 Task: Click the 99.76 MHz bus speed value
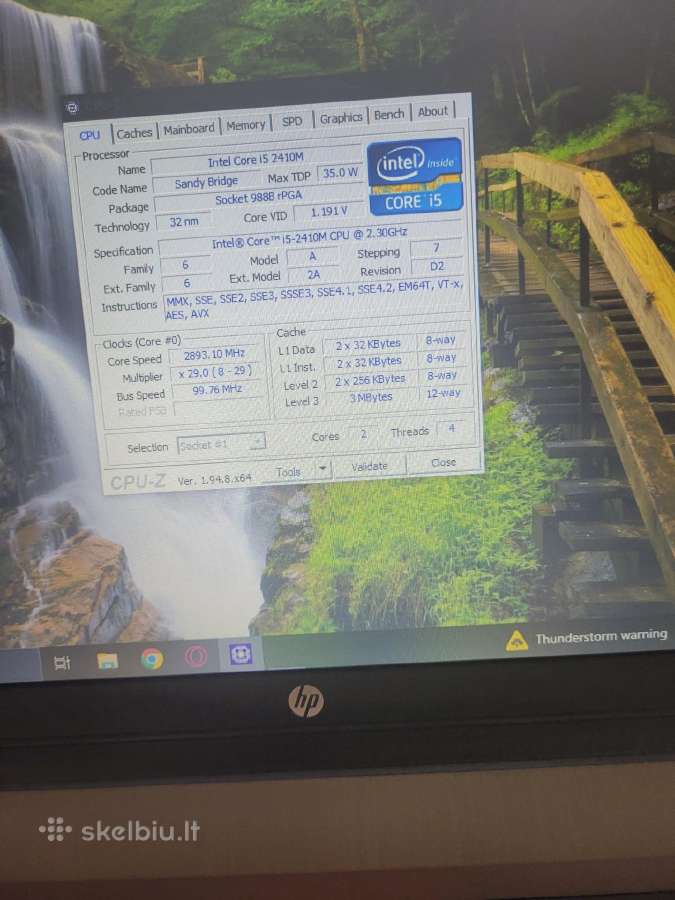click(217, 389)
